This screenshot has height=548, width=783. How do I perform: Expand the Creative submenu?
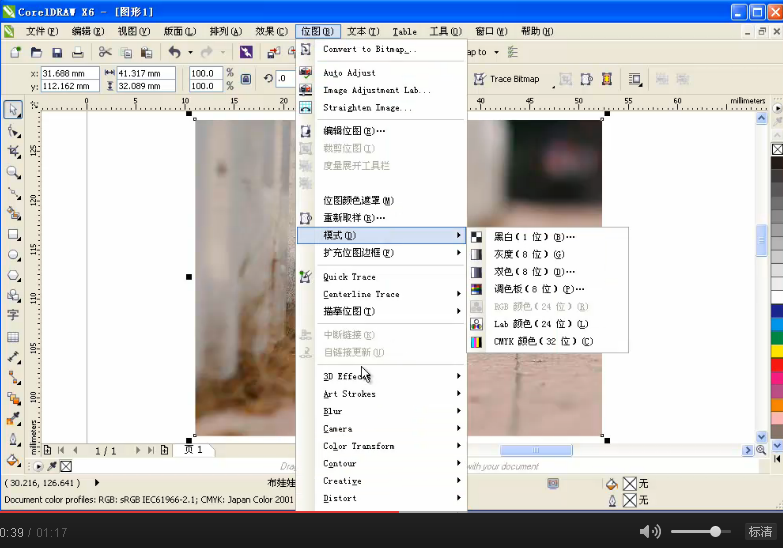(x=382, y=481)
